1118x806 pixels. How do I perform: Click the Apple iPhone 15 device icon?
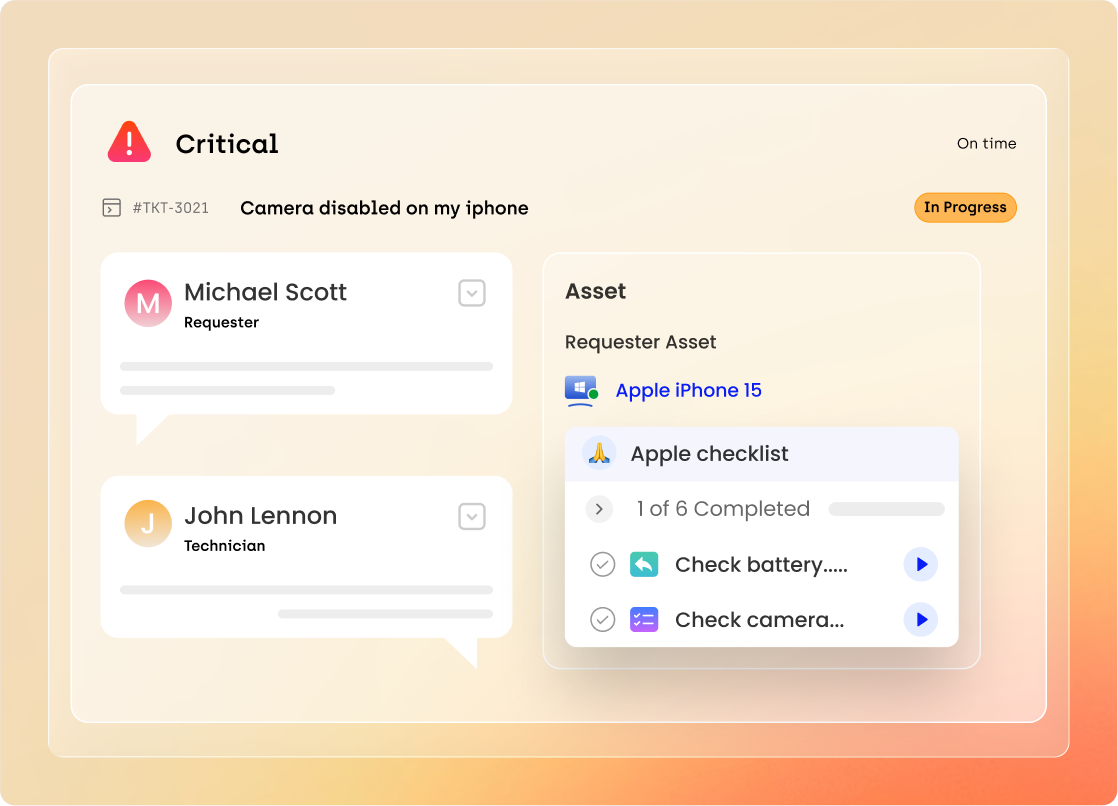[x=581, y=390]
